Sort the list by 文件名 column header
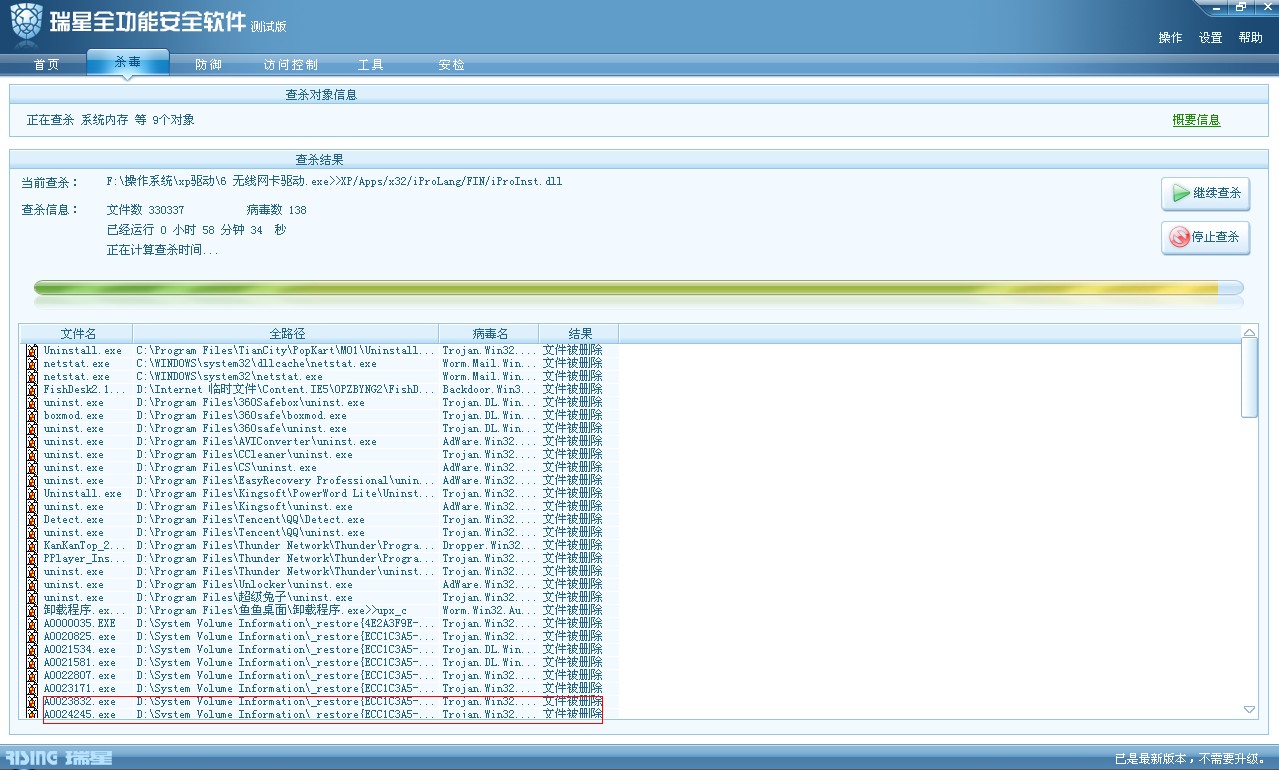 click(x=78, y=334)
